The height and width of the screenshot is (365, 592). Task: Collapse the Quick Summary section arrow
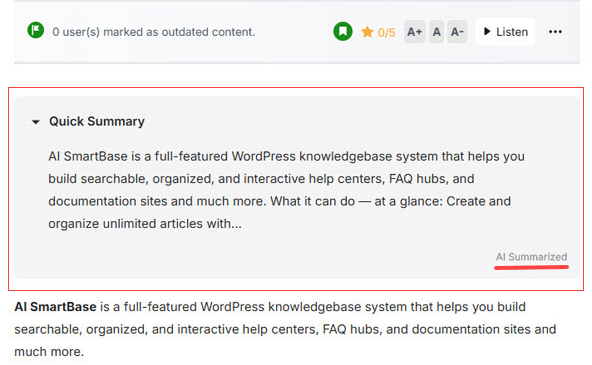tap(35, 122)
